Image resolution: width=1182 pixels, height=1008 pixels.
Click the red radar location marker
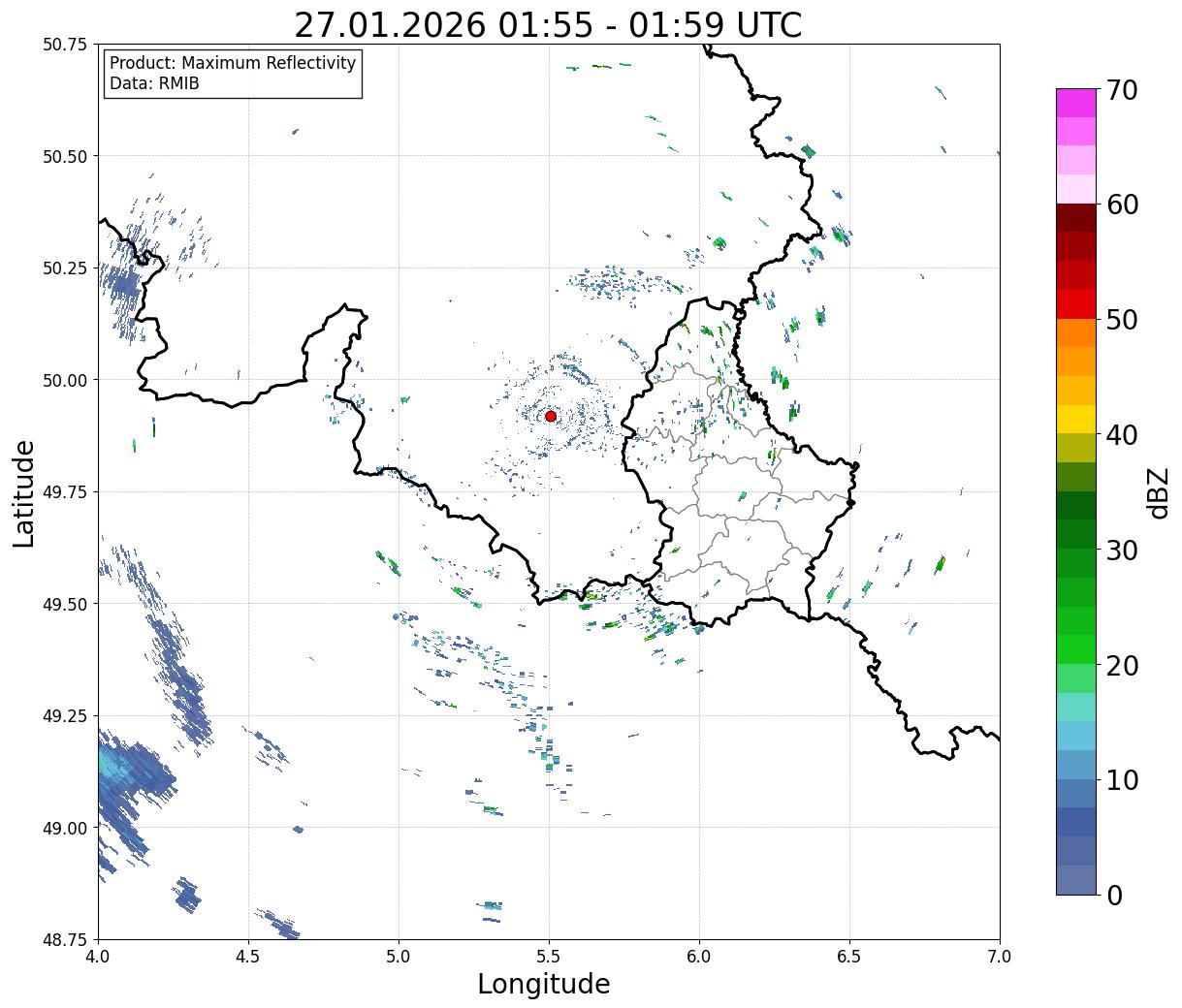(551, 416)
